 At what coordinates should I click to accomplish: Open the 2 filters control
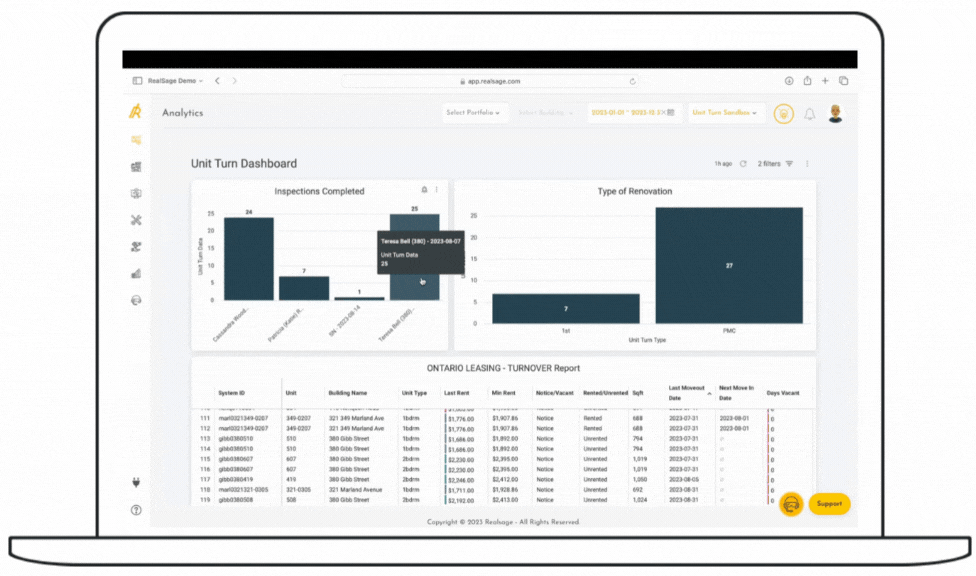tap(775, 164)
